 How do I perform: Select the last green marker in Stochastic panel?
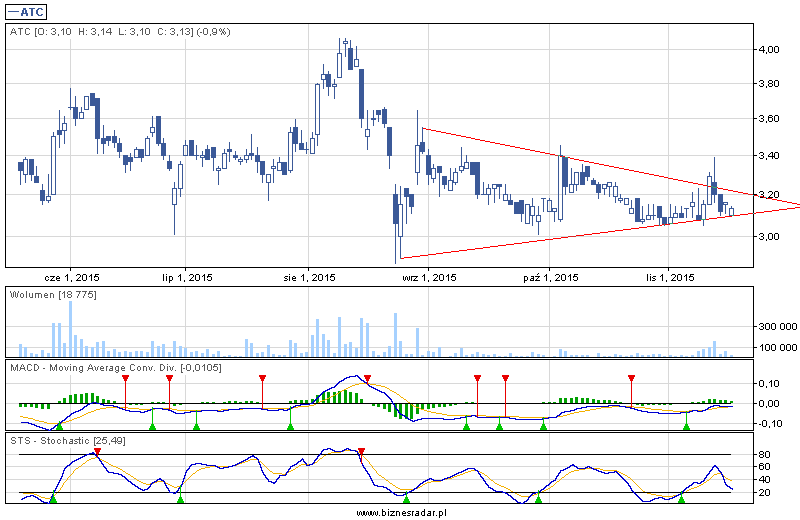[x=682, y=497]
